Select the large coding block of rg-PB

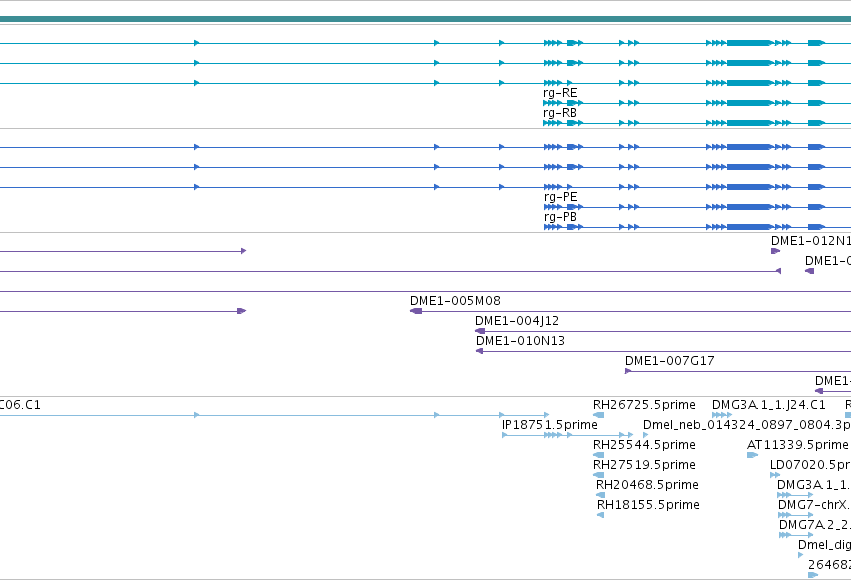[750, 227]
